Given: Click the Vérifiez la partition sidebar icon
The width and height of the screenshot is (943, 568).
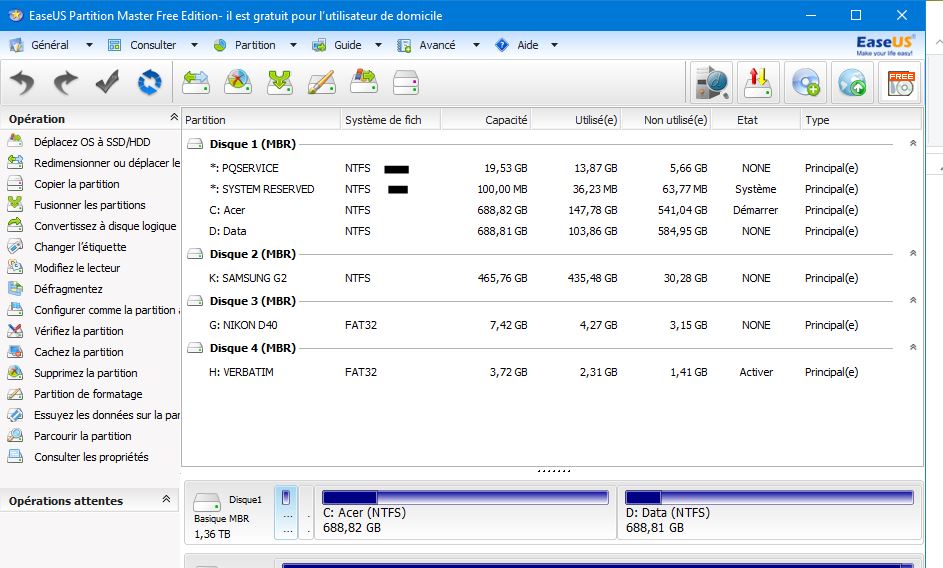Looking at the screenshot, I should click(x=15, y=331).
